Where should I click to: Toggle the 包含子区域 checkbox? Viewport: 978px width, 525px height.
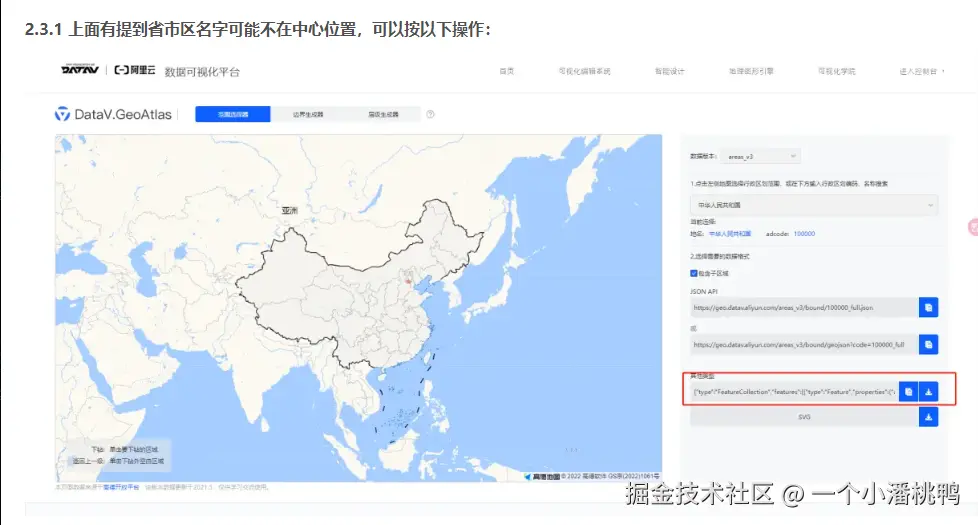tap(694, 273)
